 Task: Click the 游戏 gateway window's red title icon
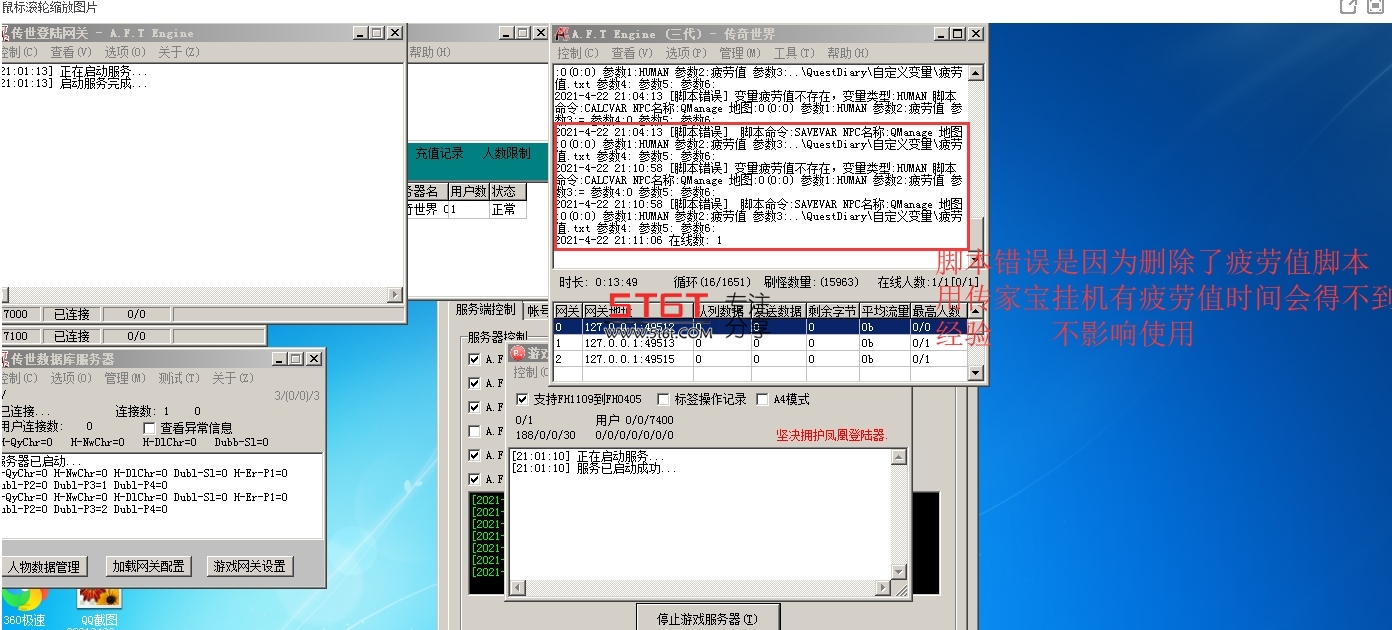(x=518, y=354)
